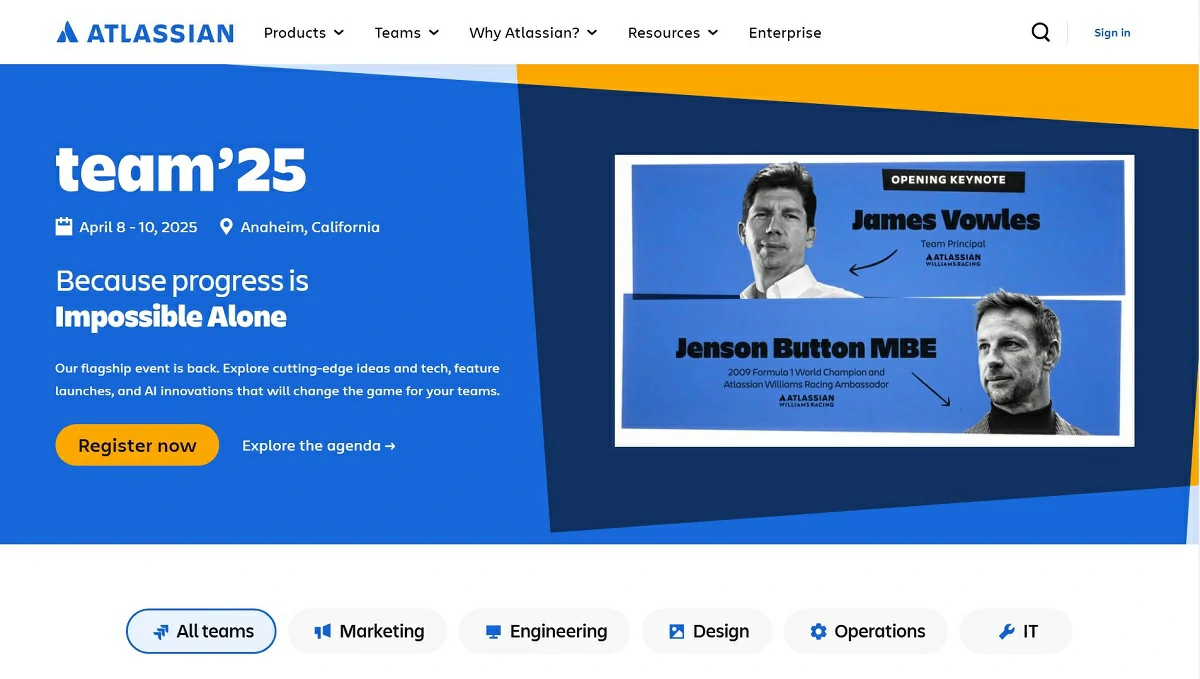
Task: Click the calendar icon beside April 8 - 10
Action: point(64,226)
